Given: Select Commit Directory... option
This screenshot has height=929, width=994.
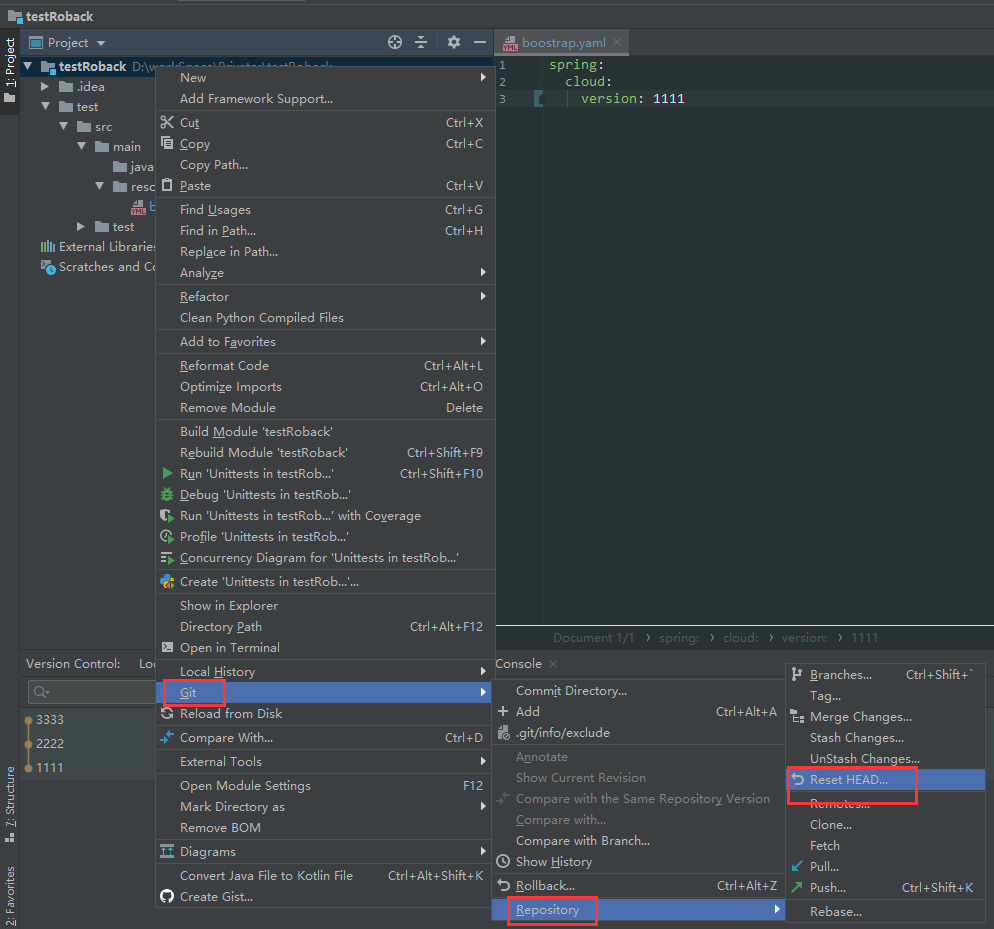Looking at the screenshot, I should click(x=638, y=691).
